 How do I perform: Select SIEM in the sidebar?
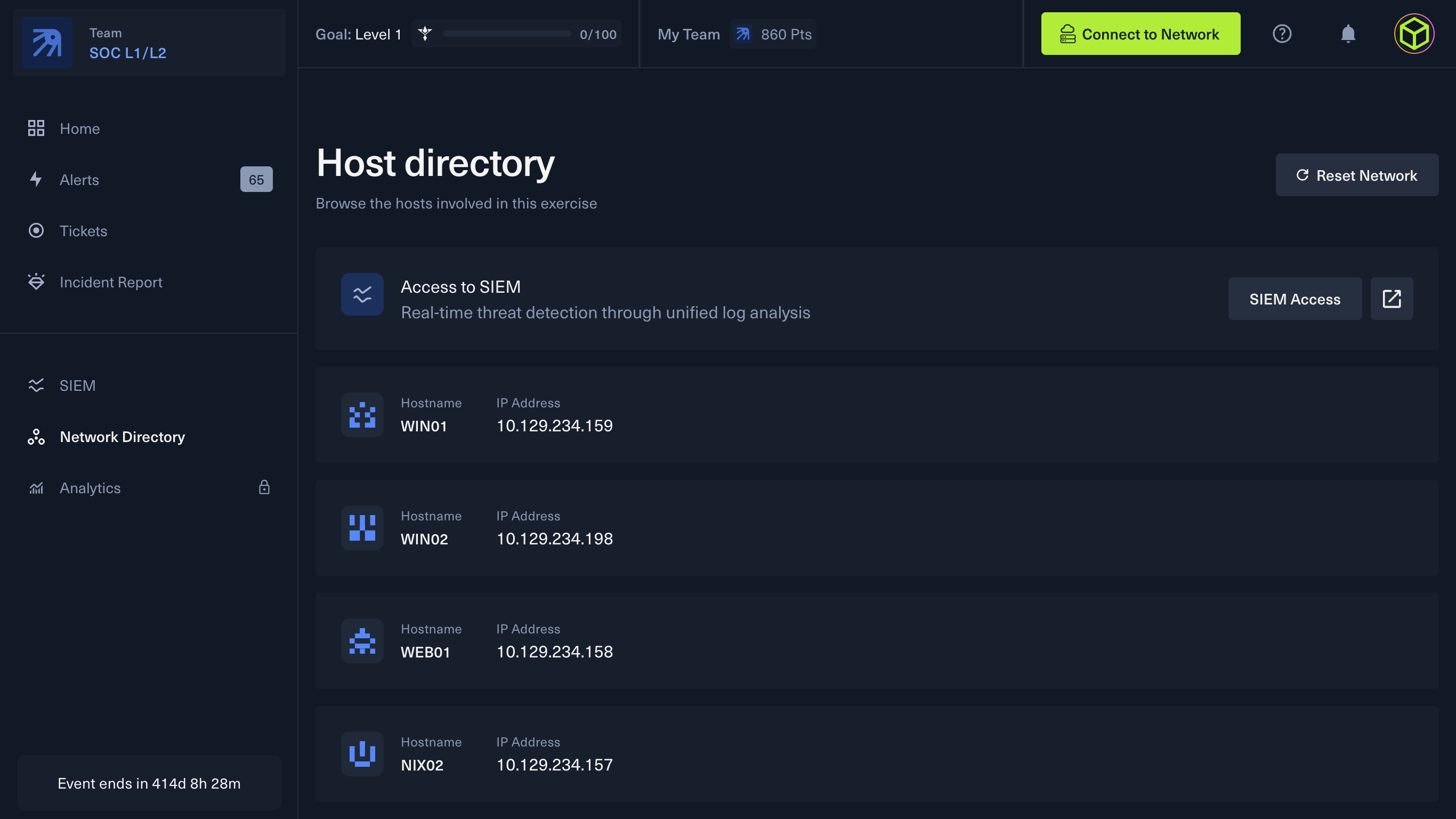click(77, 385)
